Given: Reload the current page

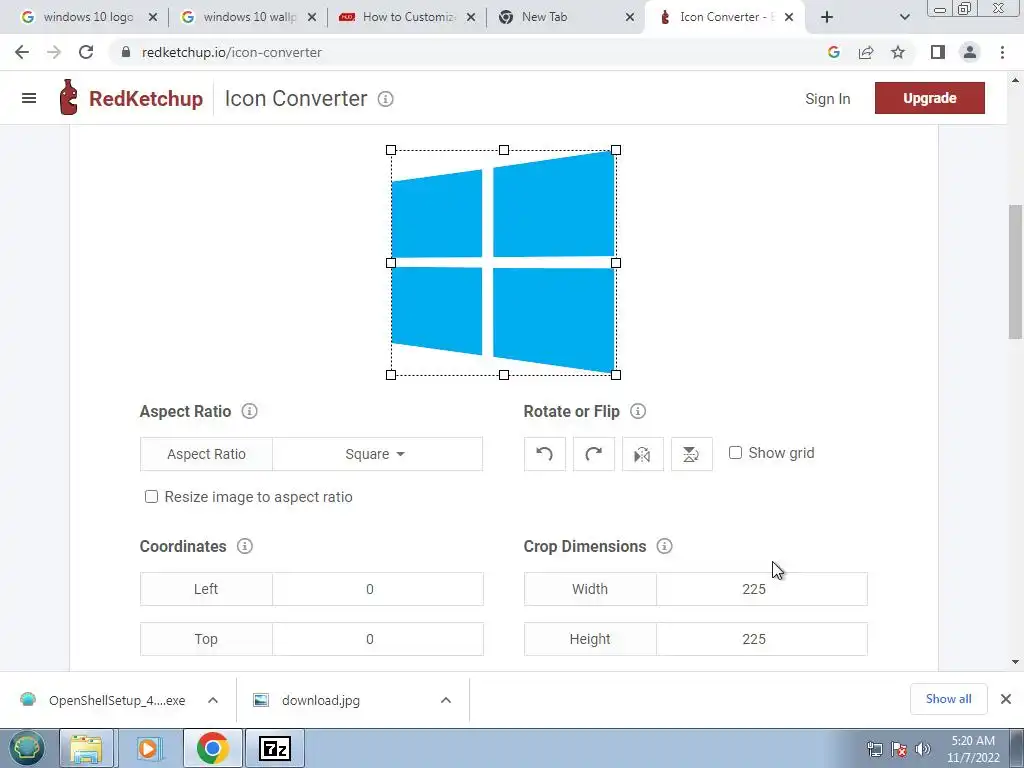Looking at the screenshot, I should 86,52.
